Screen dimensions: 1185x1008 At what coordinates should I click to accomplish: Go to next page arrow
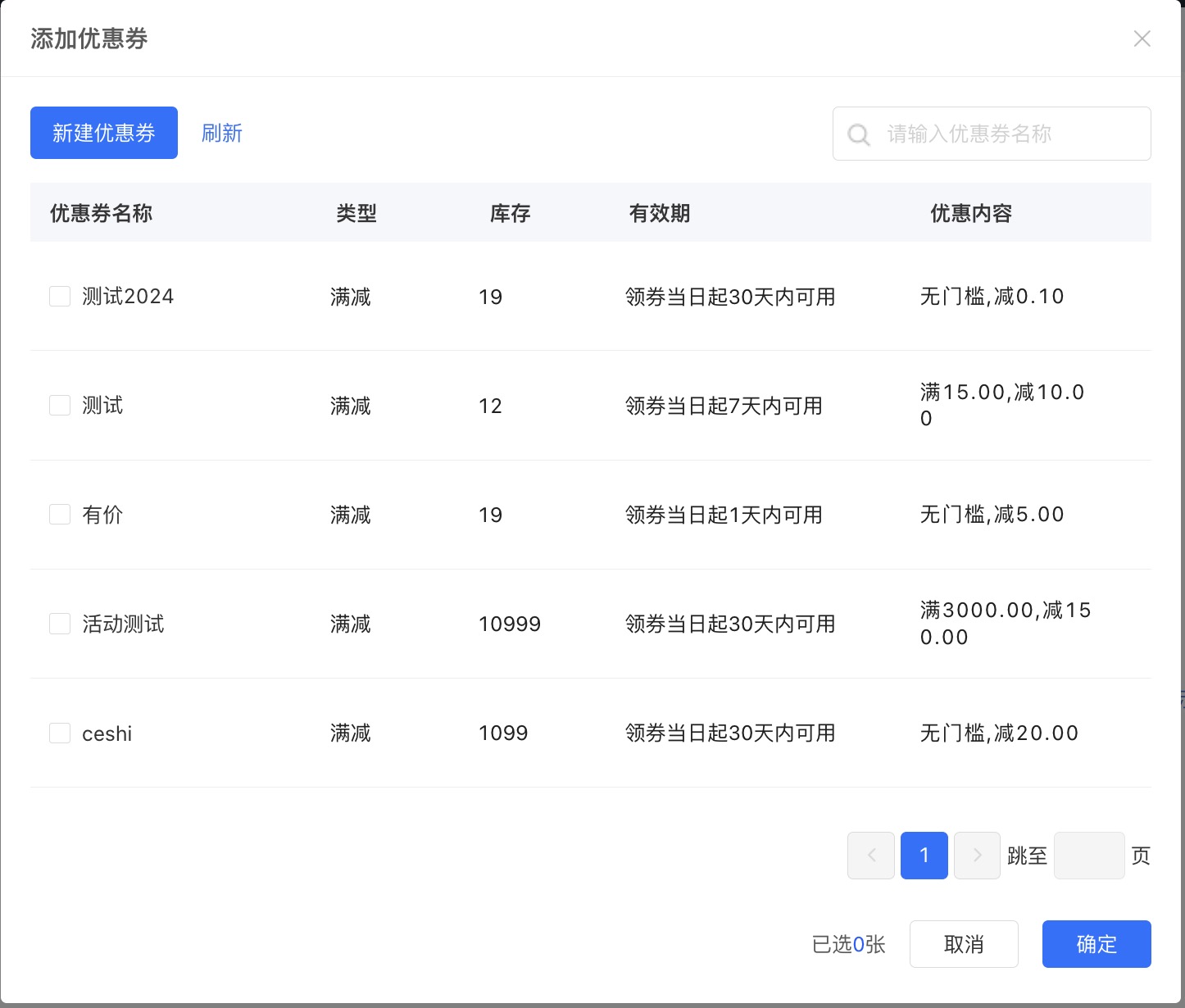pyautogui.click(x=977, y=856)
